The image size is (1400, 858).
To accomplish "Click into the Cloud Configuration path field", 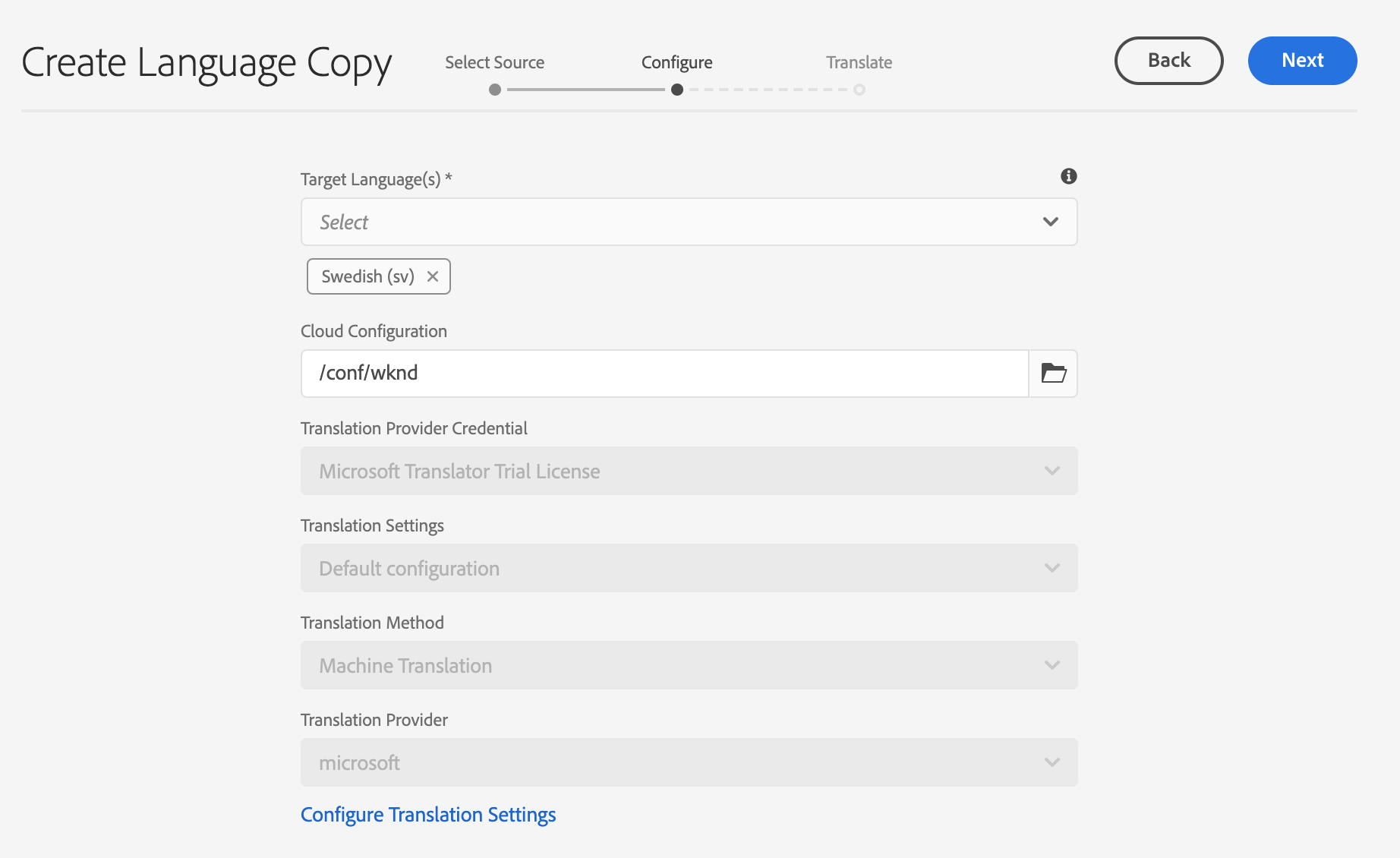I will point(664,373).
